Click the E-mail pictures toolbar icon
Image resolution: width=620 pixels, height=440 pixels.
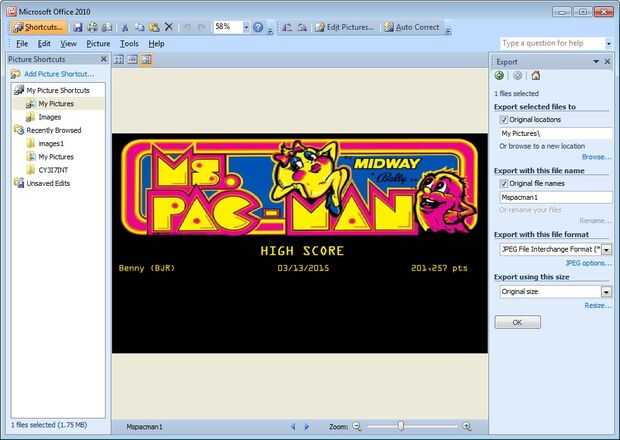[x=107, y=27]
